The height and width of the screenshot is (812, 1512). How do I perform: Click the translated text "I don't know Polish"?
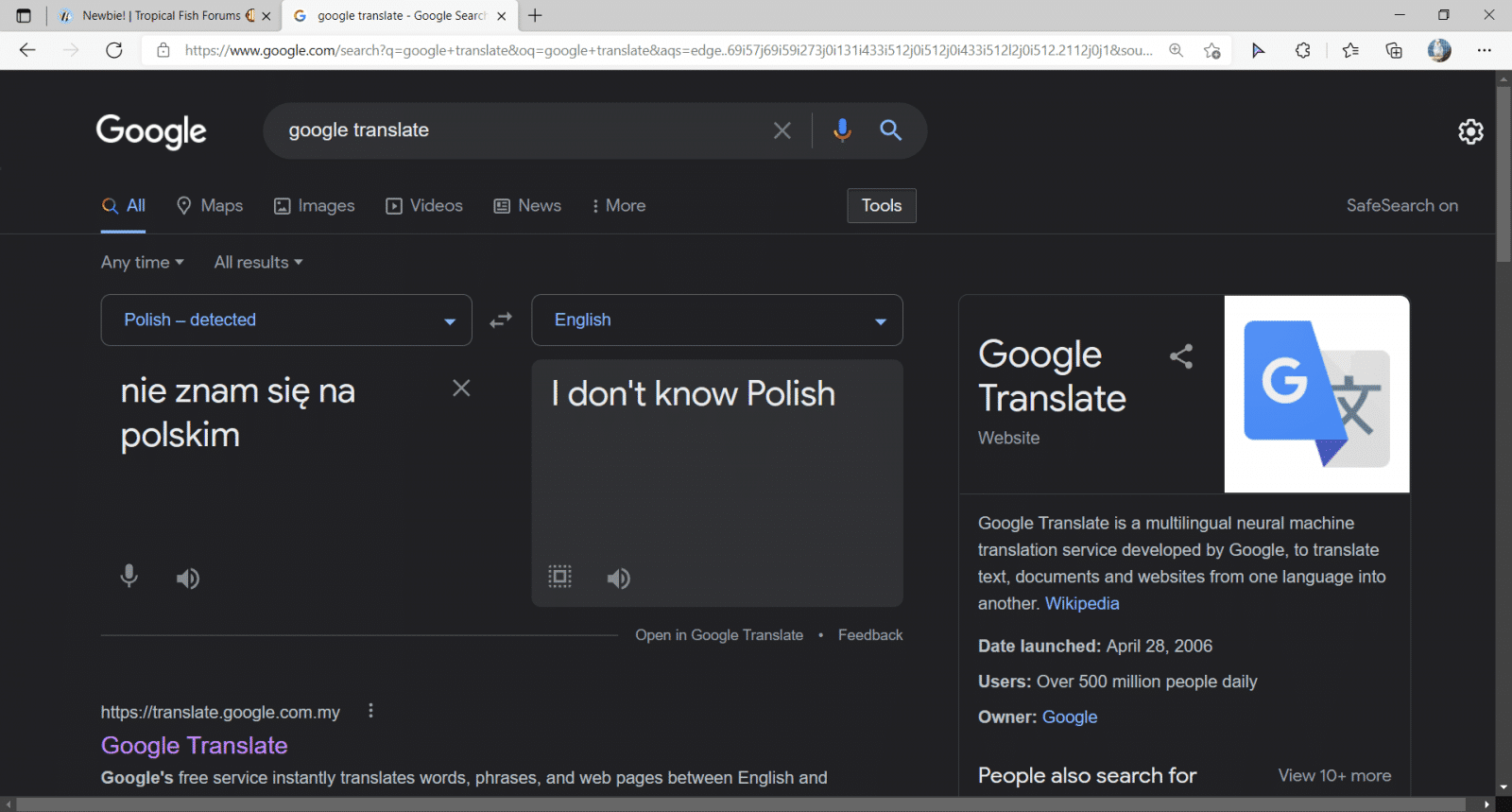pos(694,394)
